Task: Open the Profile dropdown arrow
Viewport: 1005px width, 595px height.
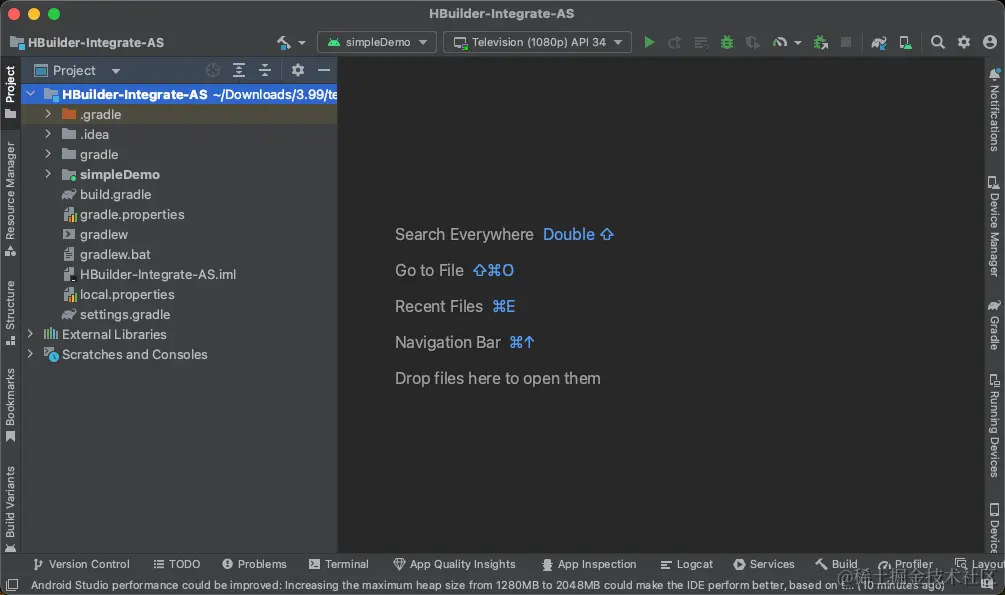Action: click(797, 43)
